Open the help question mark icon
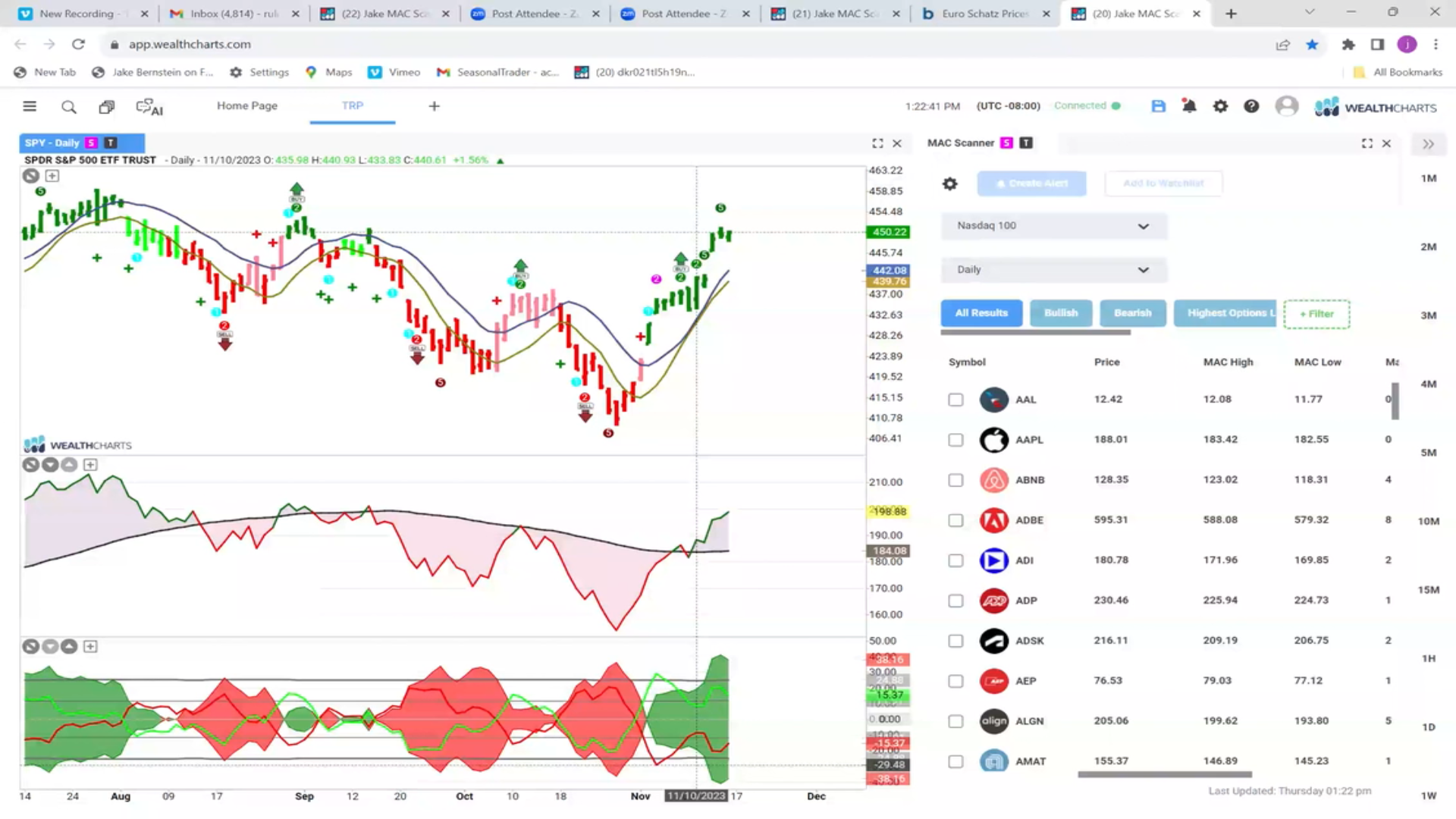The width and height of the screenshot is (1456, 819). point(1251,106)
